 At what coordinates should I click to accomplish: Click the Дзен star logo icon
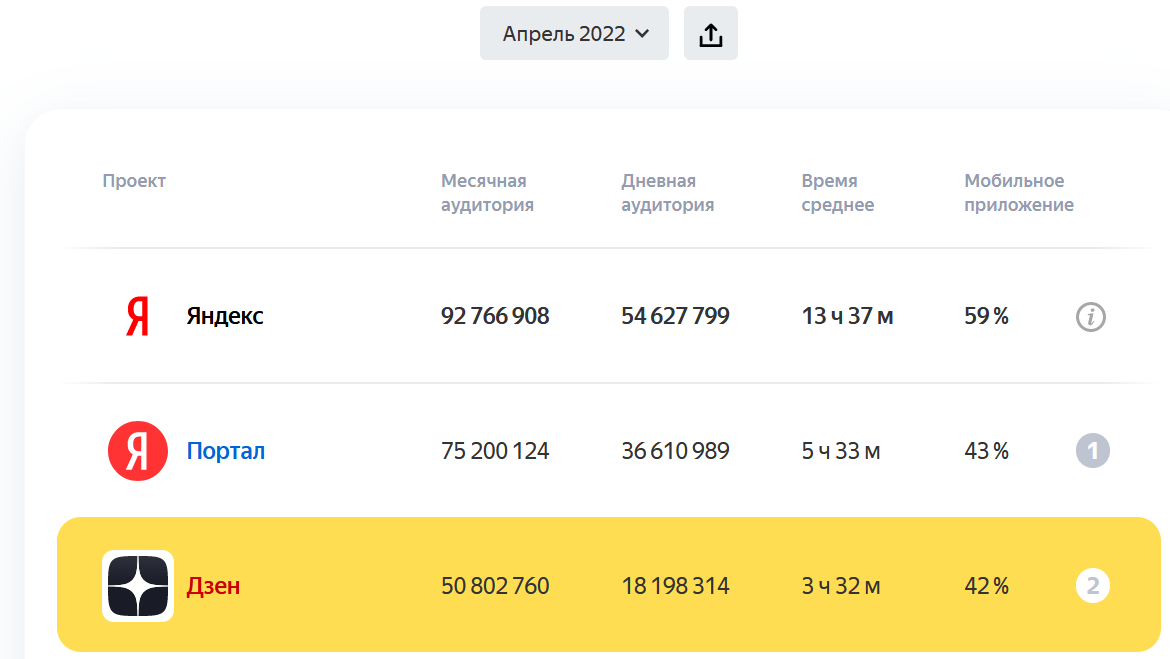tap(138, 585)
